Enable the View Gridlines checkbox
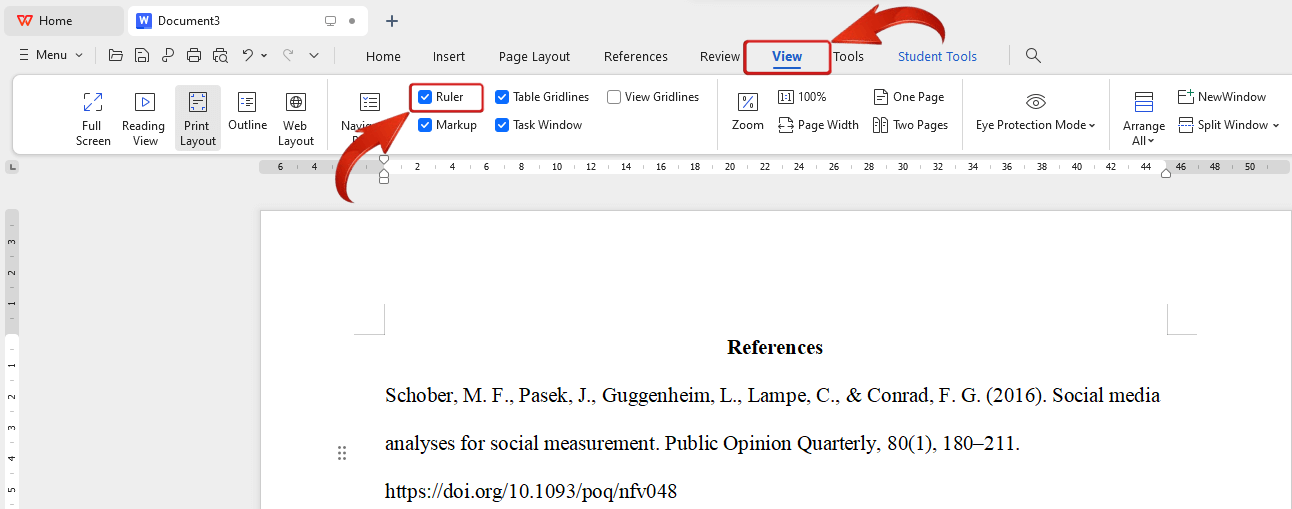The width and height of the screenshot is (1292, 509). [614, 97]
